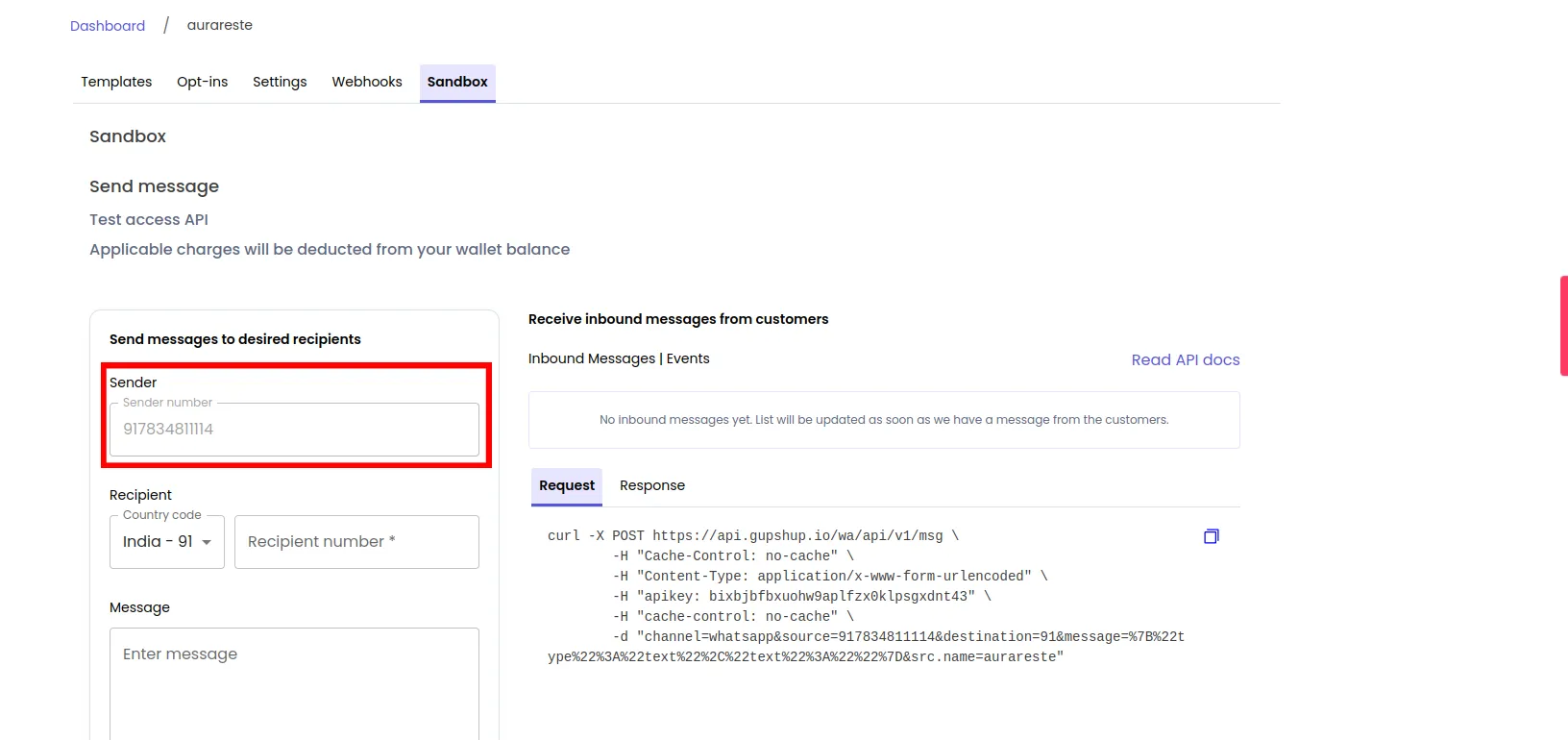Screen dimensions: 1568x740
Task: Click the 'Test access API' text
Action: click(149, 219)
